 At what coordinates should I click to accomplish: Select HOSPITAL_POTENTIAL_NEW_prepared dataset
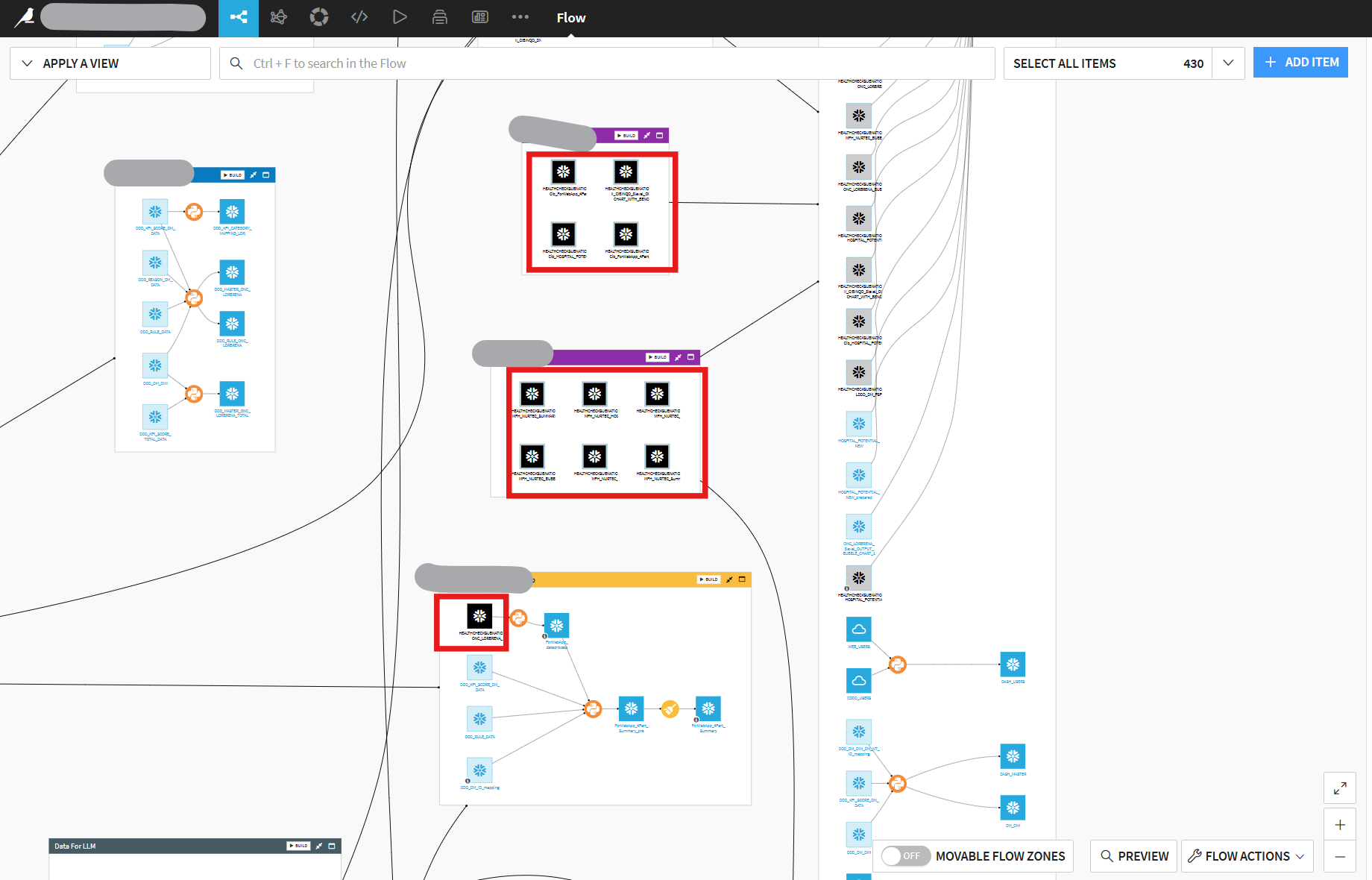click(859, 475)
